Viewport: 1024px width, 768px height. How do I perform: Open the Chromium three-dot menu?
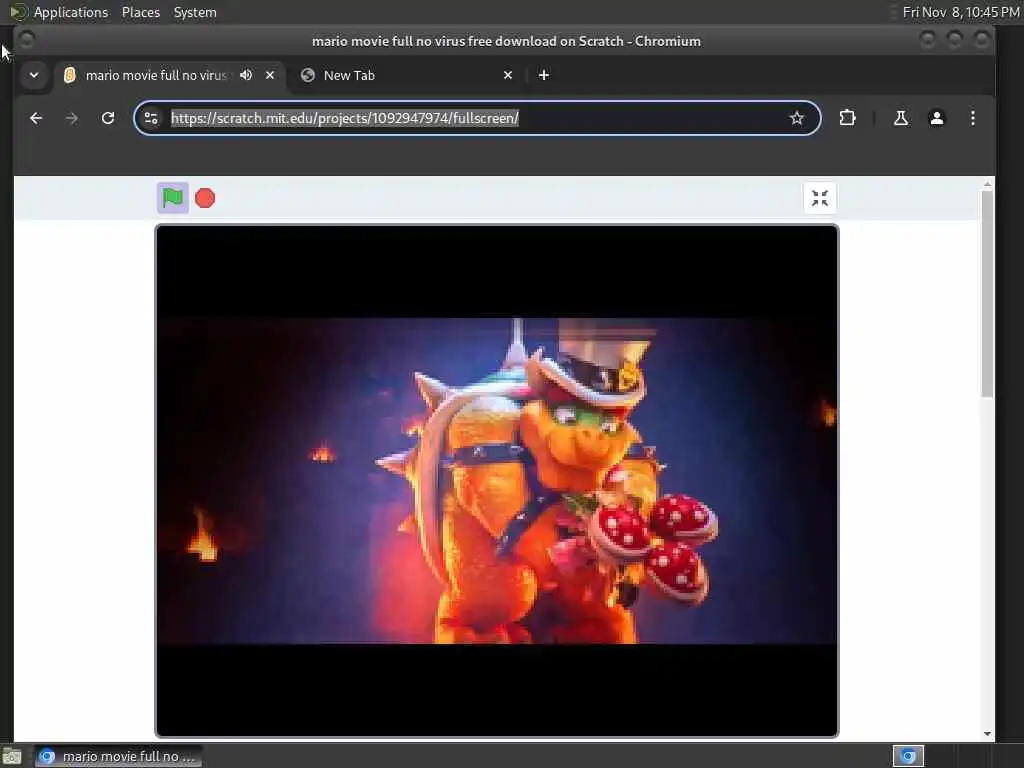coord(972,118)
